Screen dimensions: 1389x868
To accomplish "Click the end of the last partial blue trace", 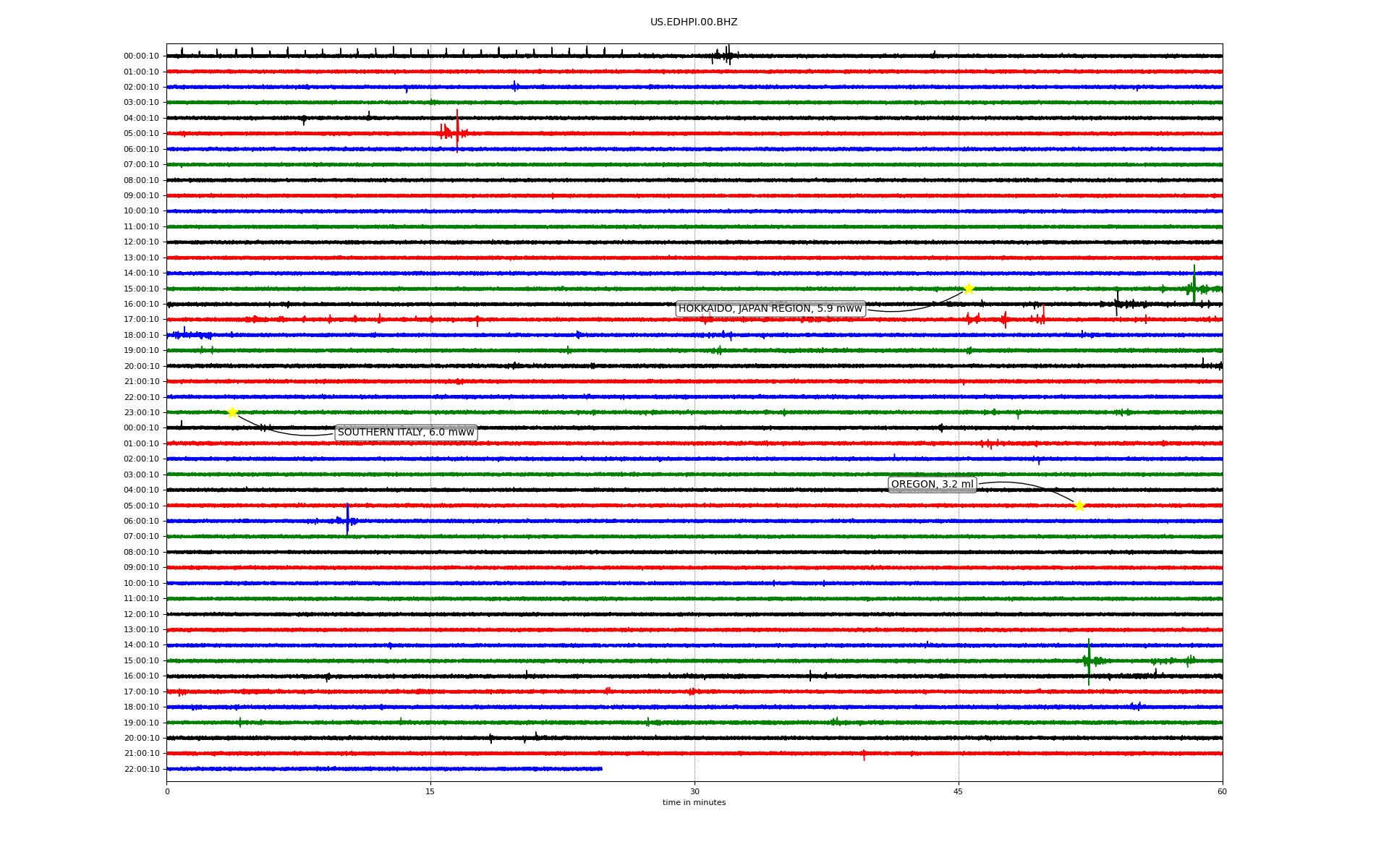I will pos(601,769).
